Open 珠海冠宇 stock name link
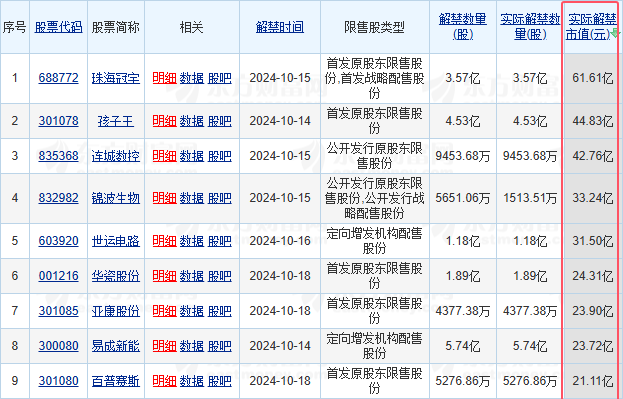Image resolution: width=623 pixels, height=399 pixels. [116, 78]
